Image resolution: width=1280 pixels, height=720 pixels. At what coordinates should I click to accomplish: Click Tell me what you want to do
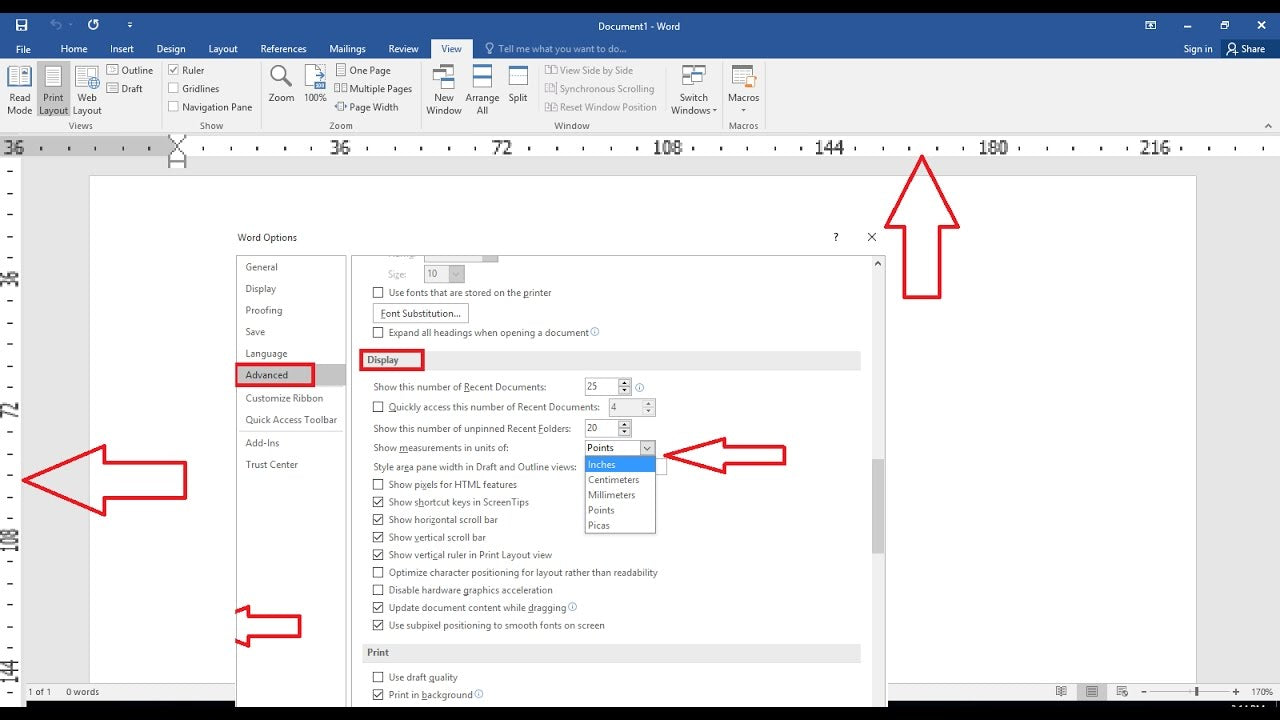pyautogui.click(x=555, y=48)
